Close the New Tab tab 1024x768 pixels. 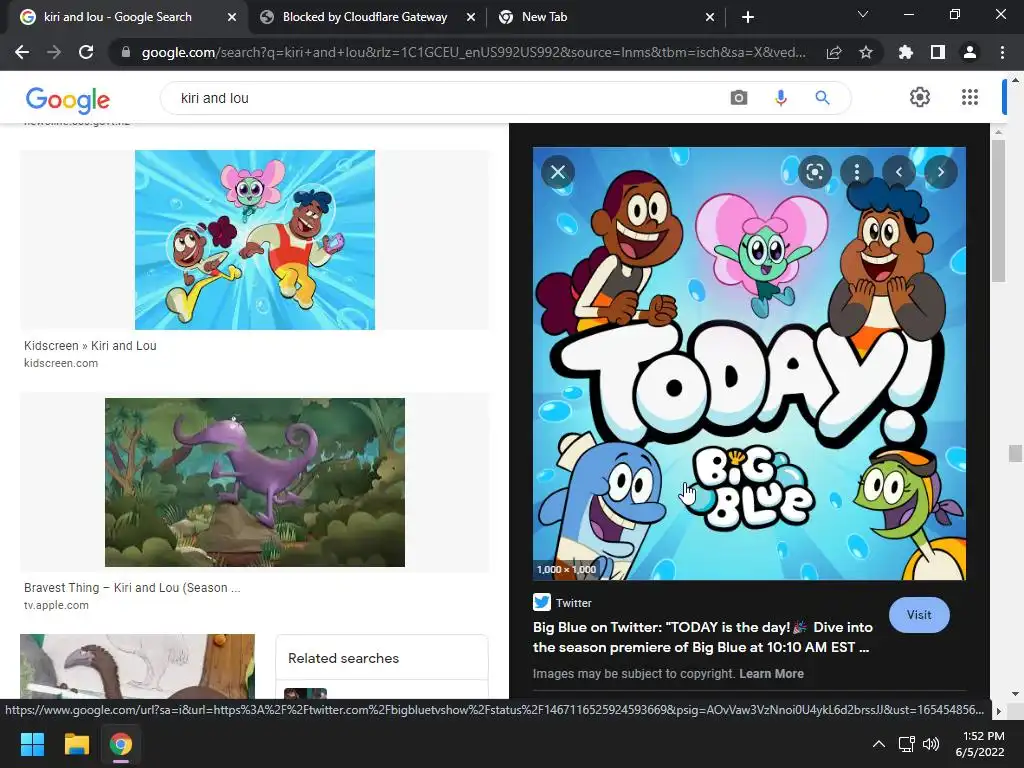click(710, 18)
